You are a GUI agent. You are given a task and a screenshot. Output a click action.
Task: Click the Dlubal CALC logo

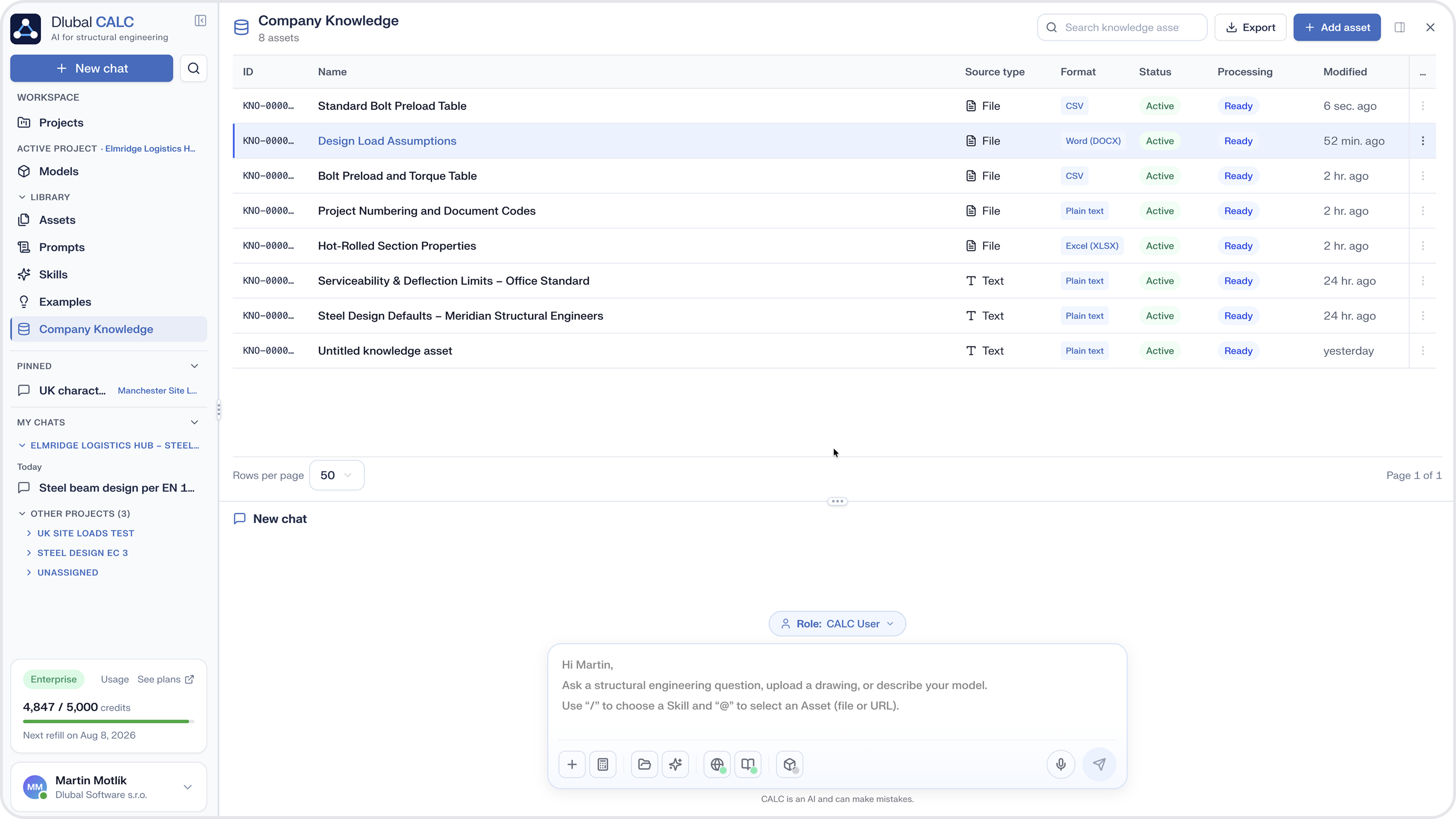[x=26, y=29]
